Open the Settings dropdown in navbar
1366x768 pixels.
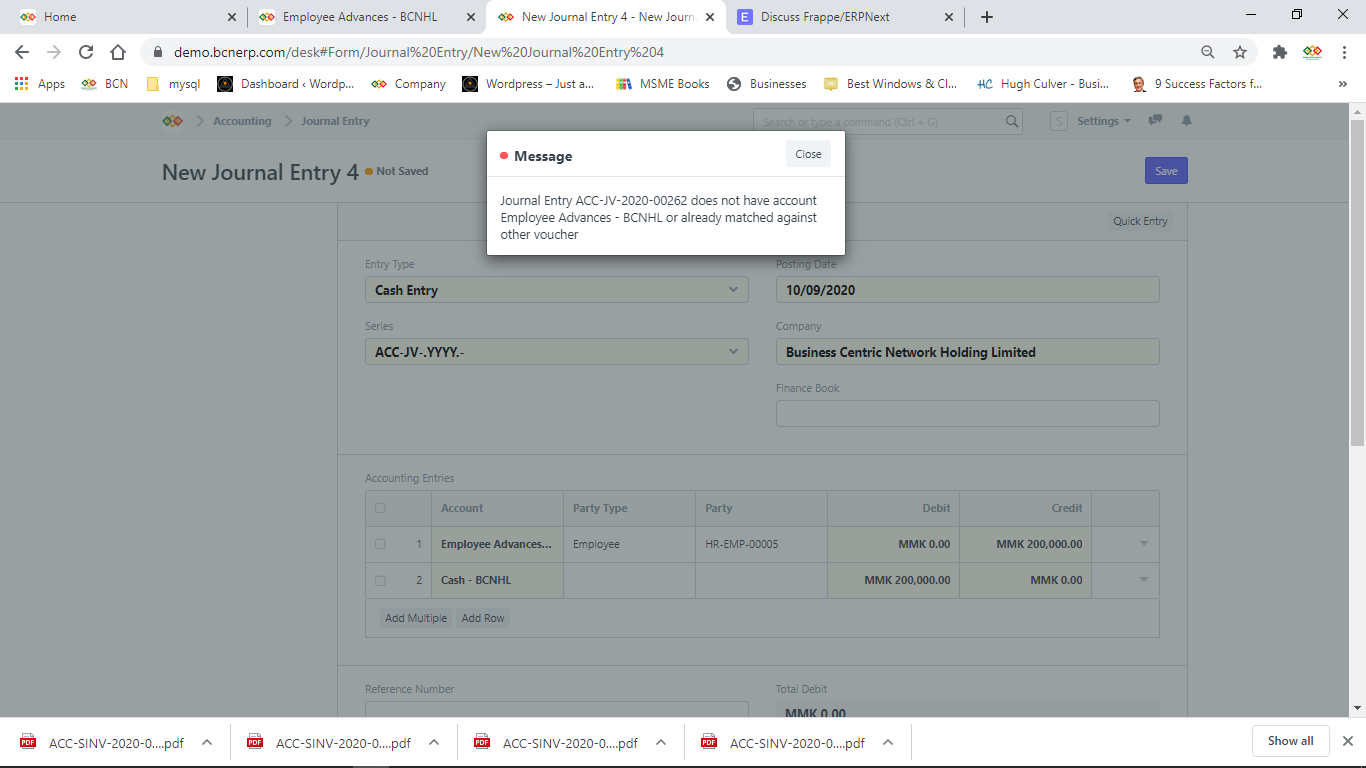[1104, 121]
